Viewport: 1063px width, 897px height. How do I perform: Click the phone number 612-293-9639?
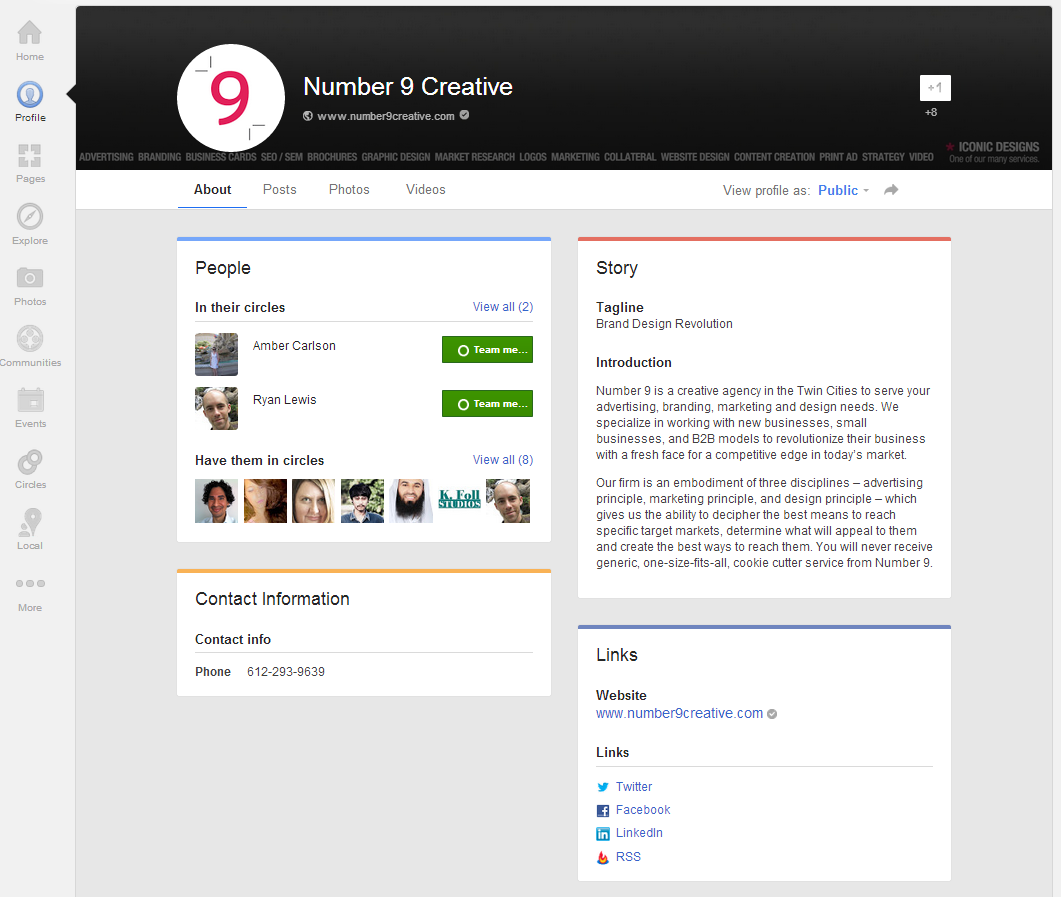286,672
